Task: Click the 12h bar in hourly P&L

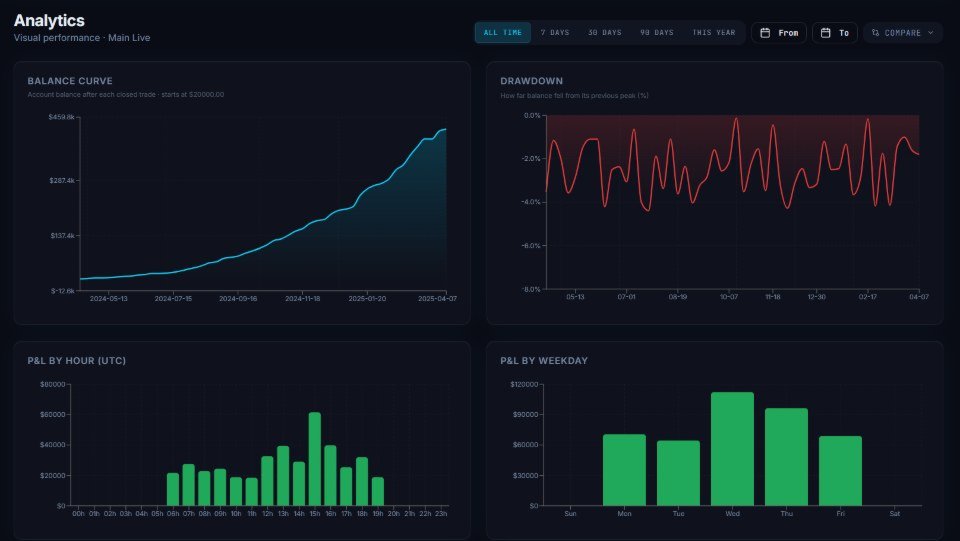Action: point(267,481)
